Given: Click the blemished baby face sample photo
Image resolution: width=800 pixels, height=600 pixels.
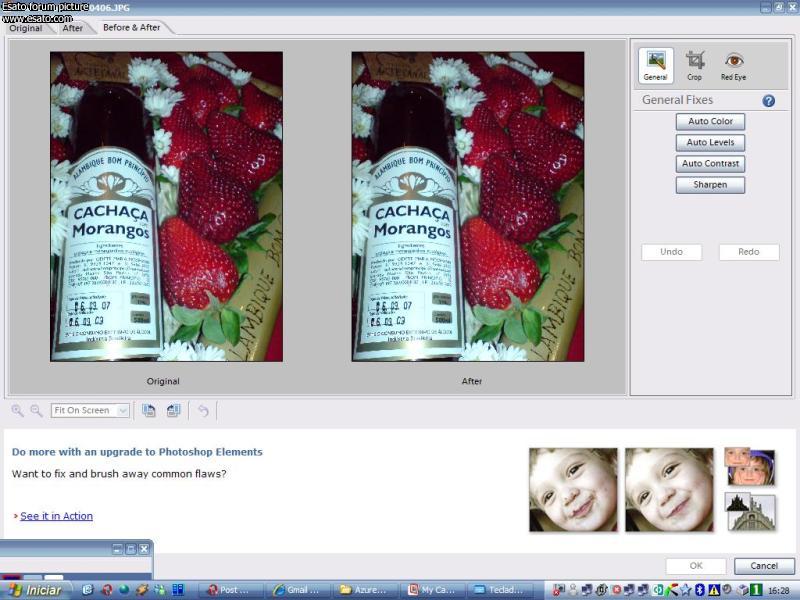Looking at the screenshot, I should point(573,490).
